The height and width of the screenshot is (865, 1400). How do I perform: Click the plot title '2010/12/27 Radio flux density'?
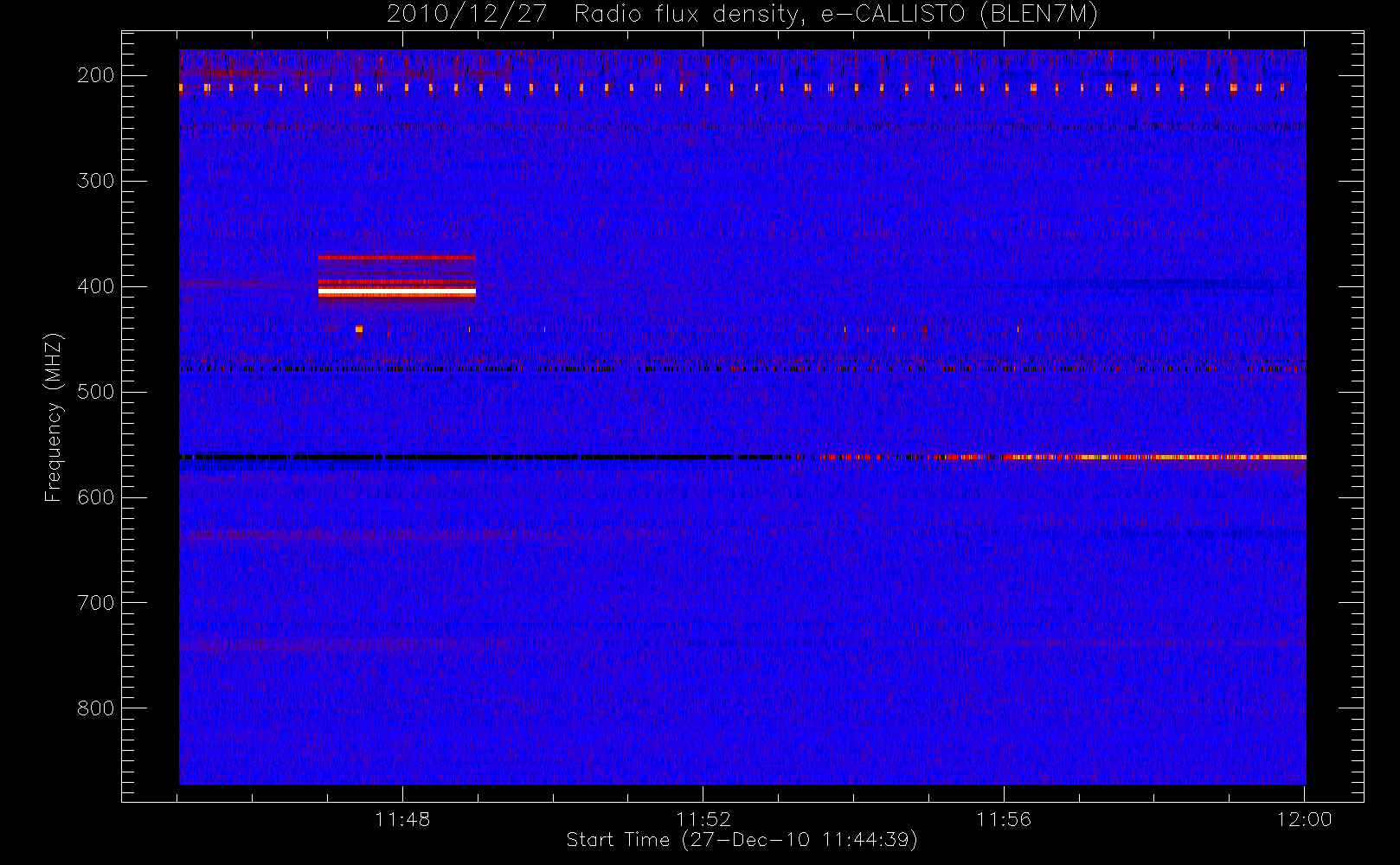(x=596, y=15)
